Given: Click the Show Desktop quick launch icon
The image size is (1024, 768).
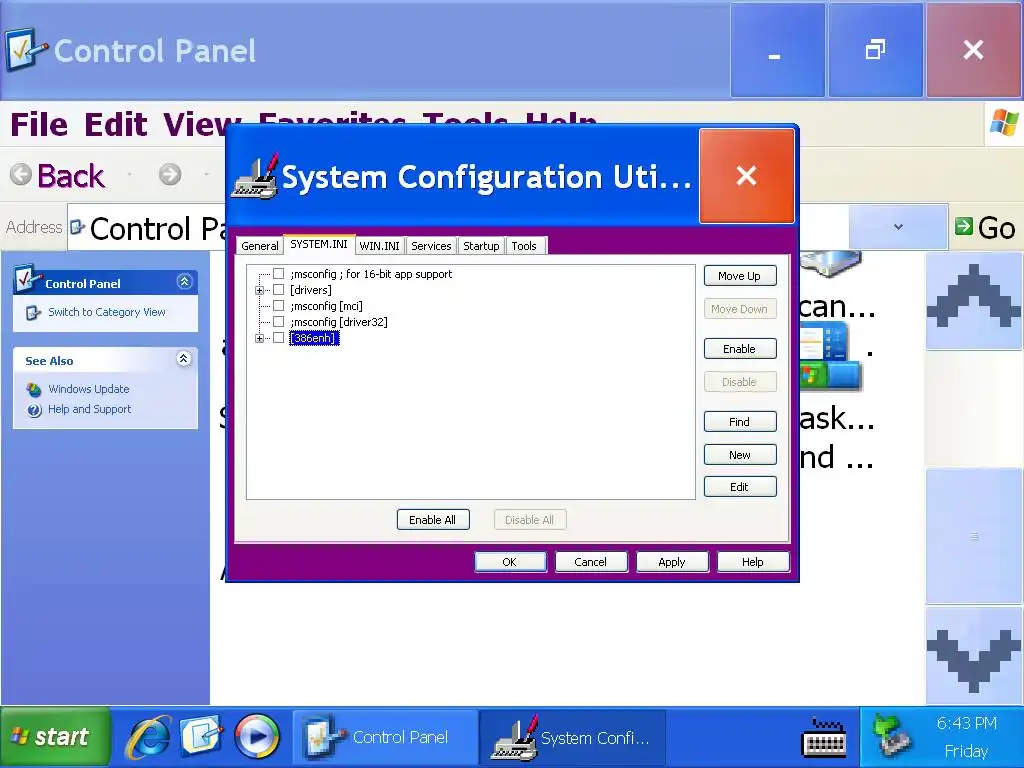Looking at the screenshot, I should [202, 737].
